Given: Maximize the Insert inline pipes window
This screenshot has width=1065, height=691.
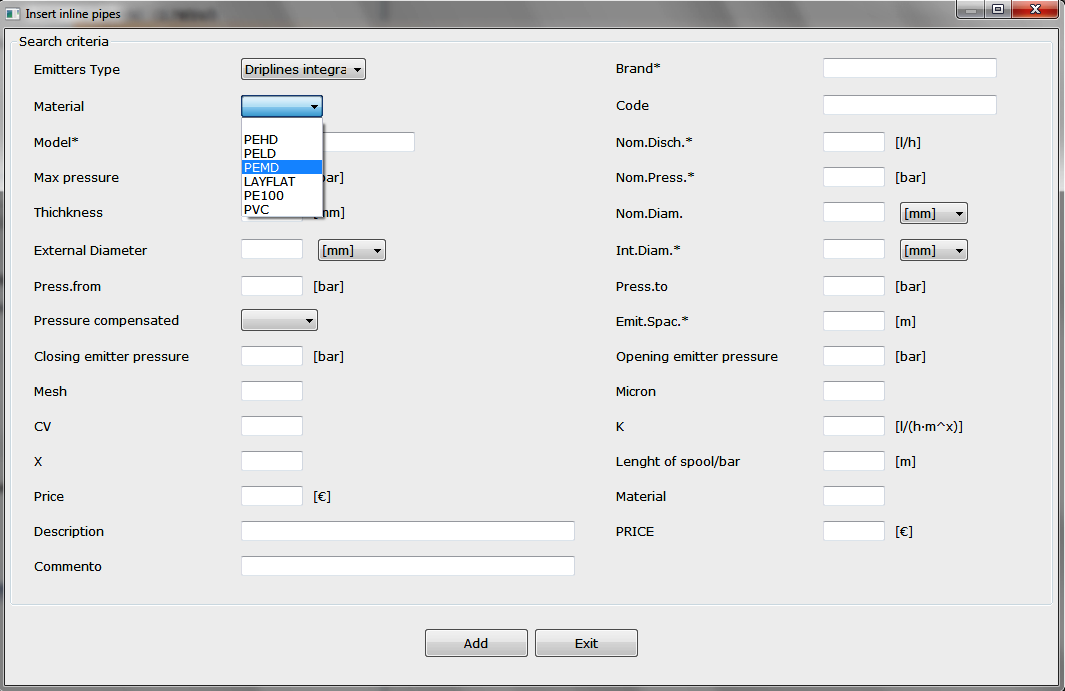Looking at the screenshot, I should tap(998, 10).
